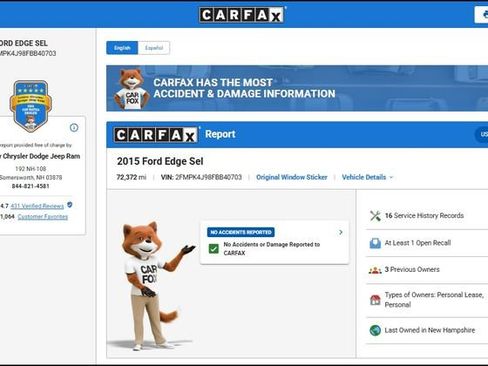488x366 pixels.
Task: Click the globe last-owned location icon
Action: [375, 330]
